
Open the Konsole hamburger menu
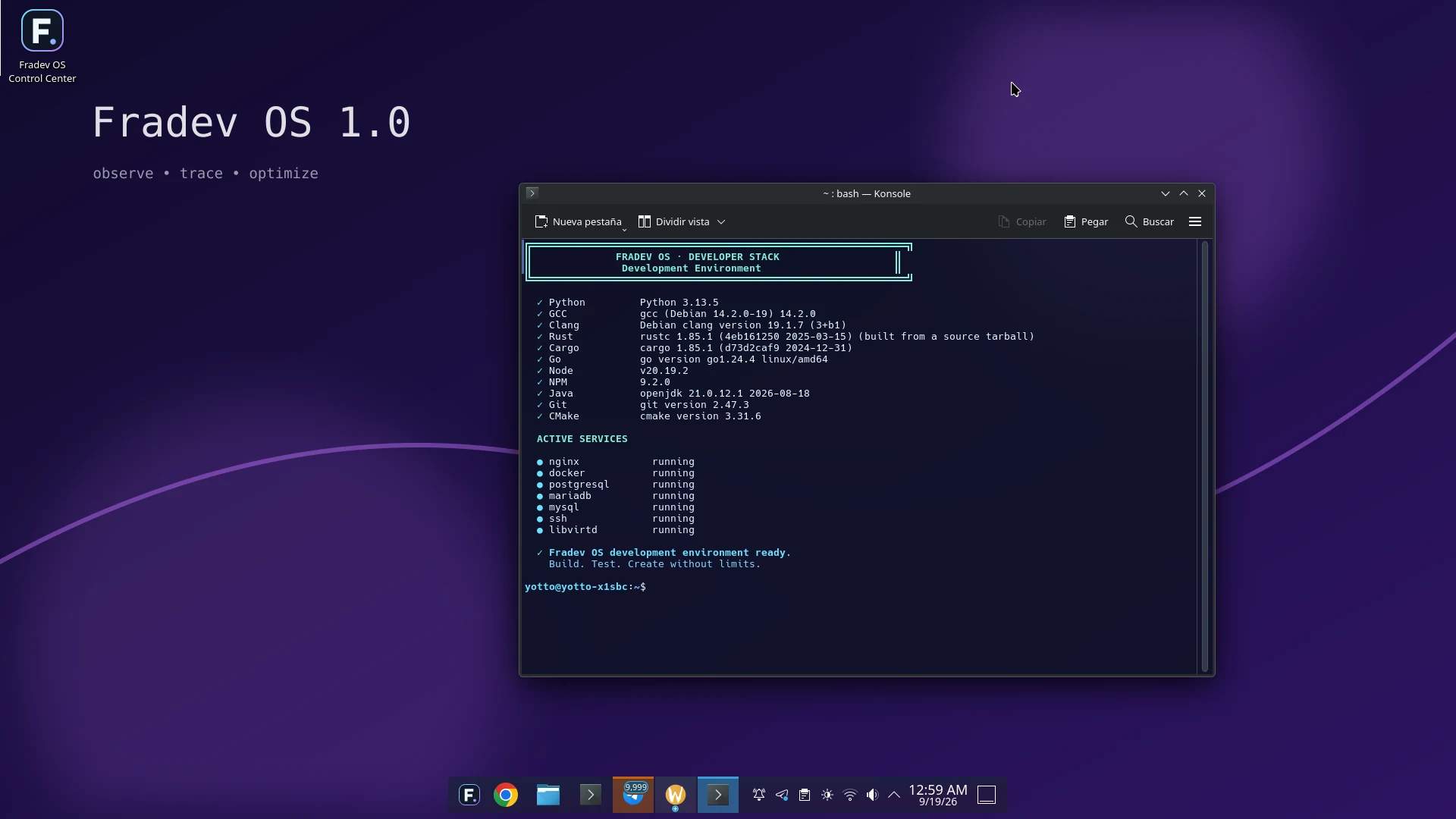tap(1195, 221)
